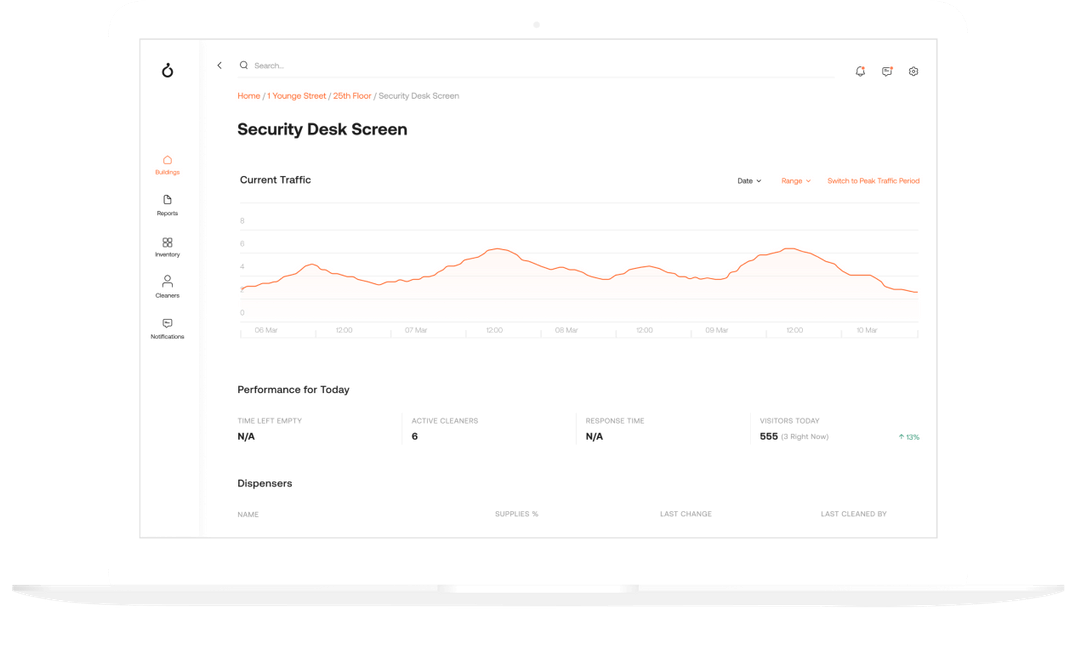Screen dimensions: 1080x665
Task: Click into the Search field
Action: 536,65
